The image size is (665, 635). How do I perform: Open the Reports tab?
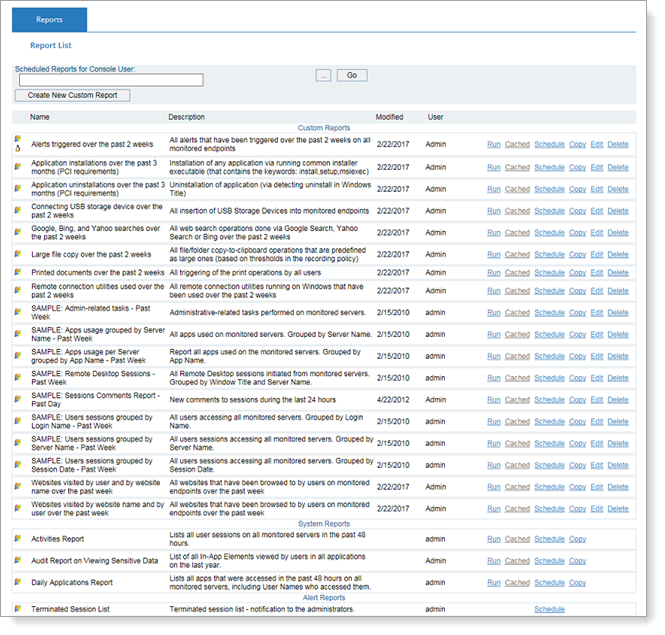coord(49,19)
